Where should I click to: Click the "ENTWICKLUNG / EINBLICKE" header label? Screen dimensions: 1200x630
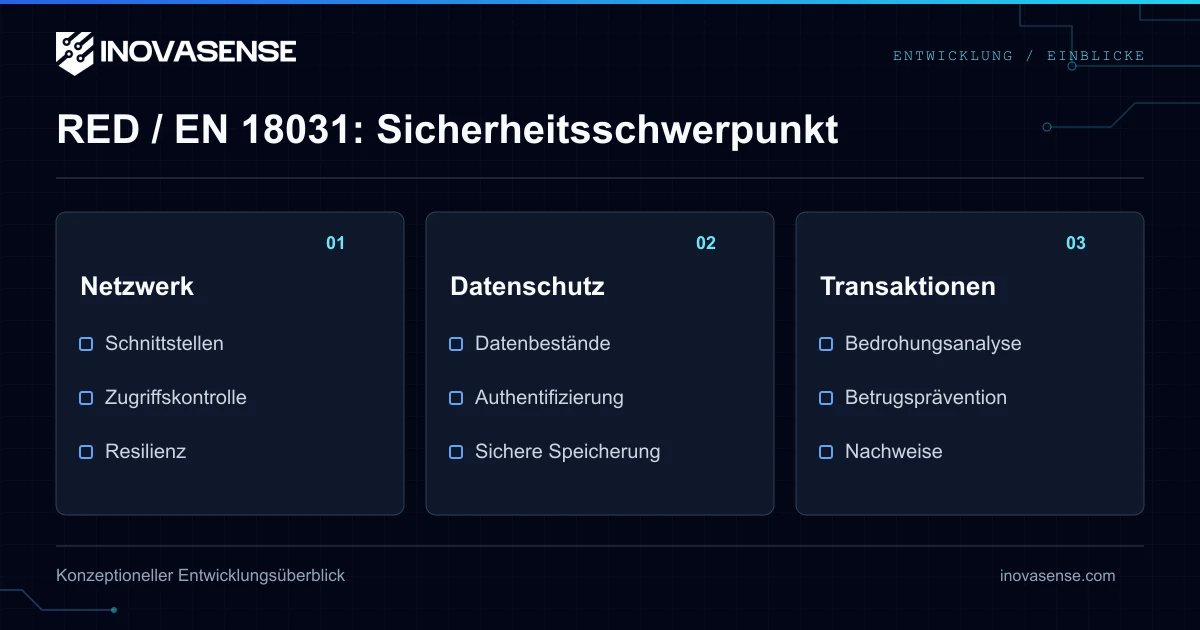[x=1018, y=56]
